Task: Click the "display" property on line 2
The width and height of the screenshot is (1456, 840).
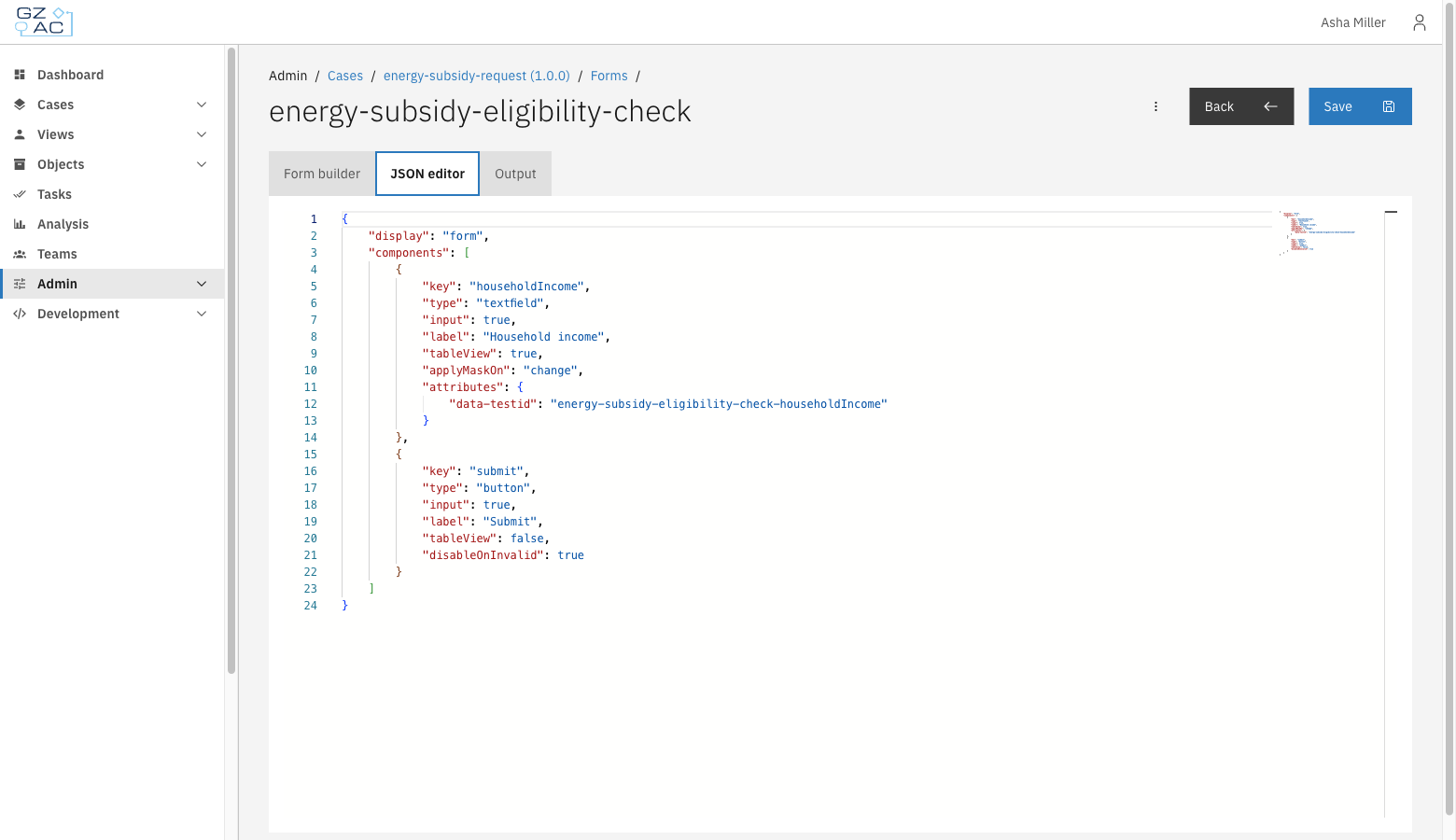Action: pos(399,236)
